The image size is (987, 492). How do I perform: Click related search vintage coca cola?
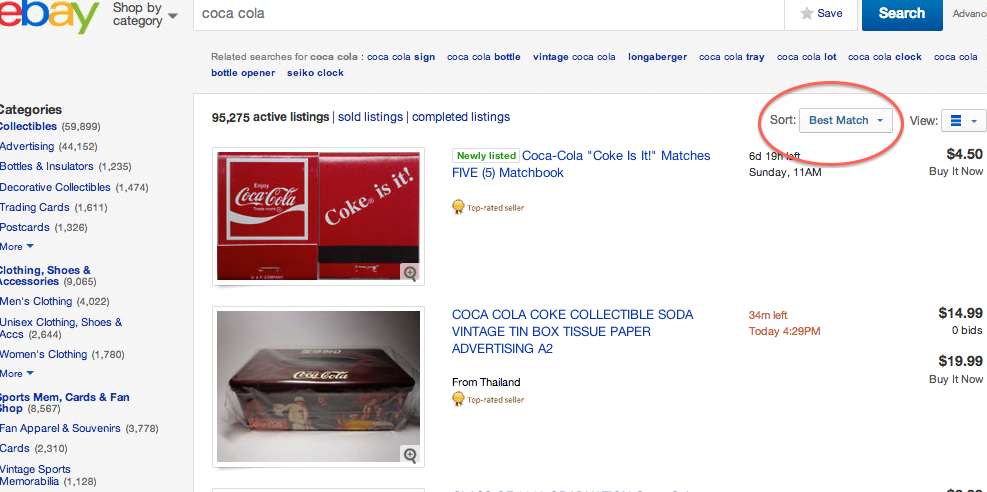(574, 57)
